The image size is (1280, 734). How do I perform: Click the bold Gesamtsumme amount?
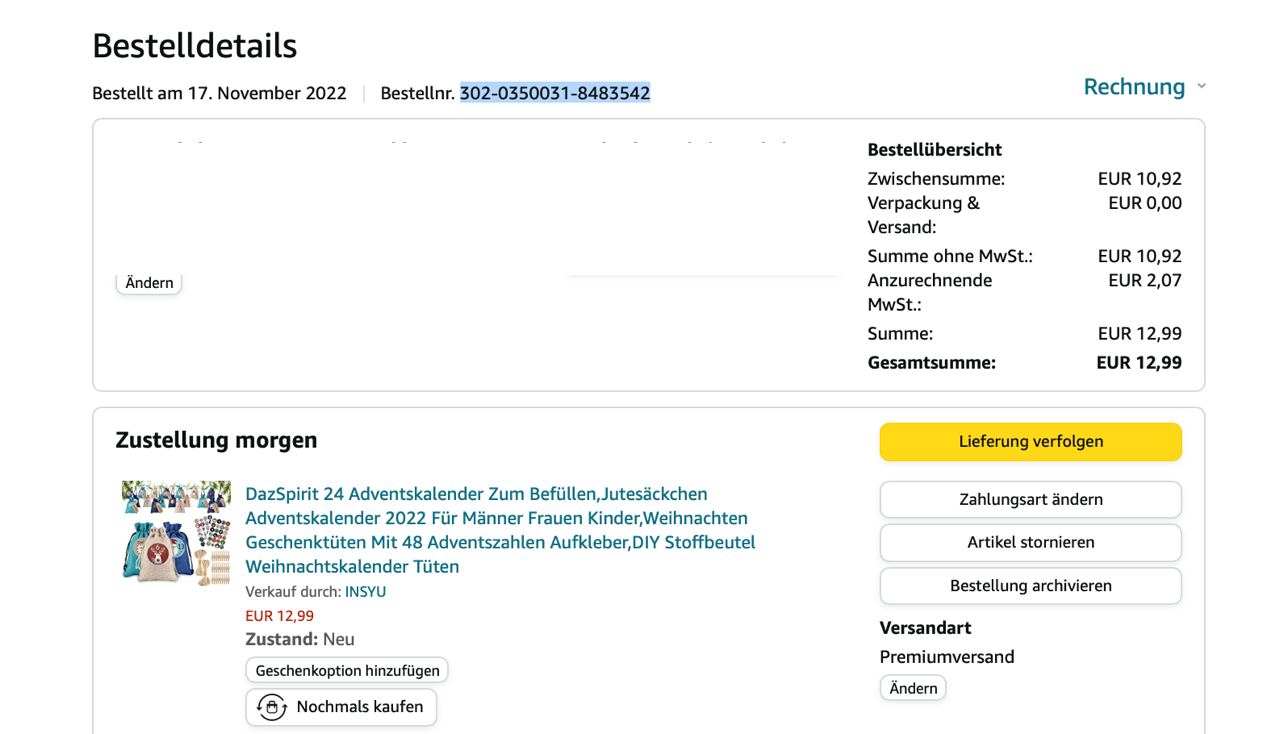(x=1138, y=363)
